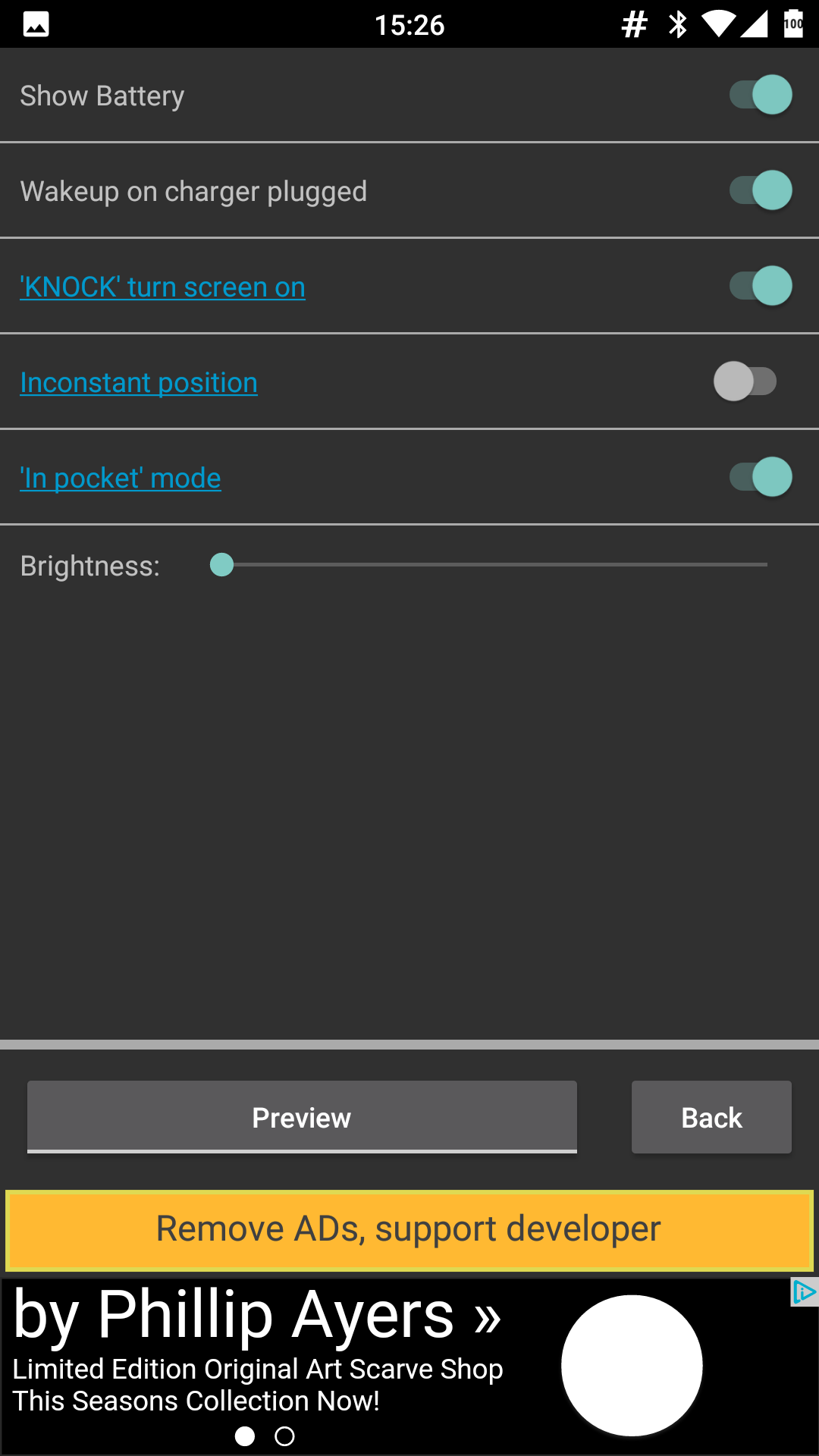Viewport: 819px width, 1456px height.
Task: Tap Remove ADs, support developer banner
Action: click(409, 1230)
